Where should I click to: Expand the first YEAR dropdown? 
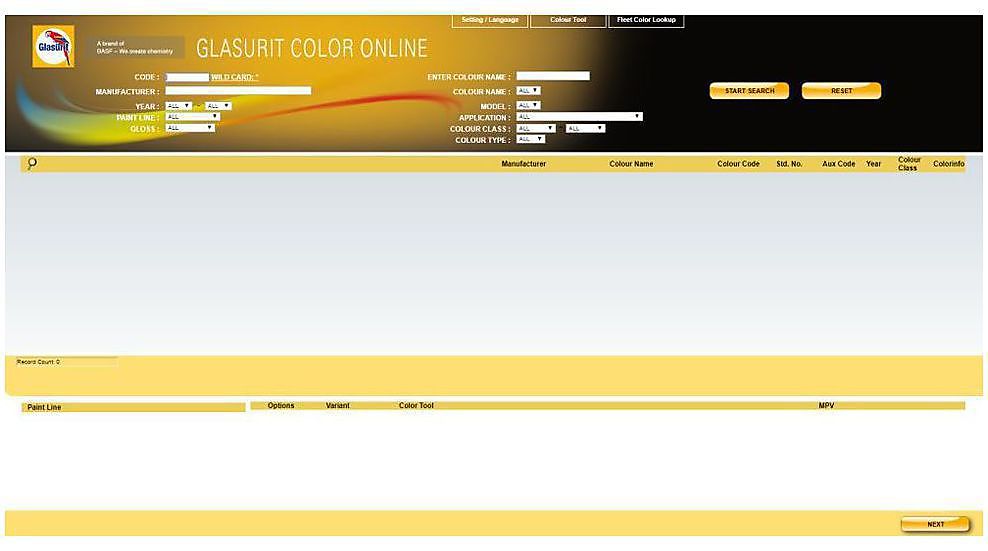pyautogui.click(x=179, y=106)
